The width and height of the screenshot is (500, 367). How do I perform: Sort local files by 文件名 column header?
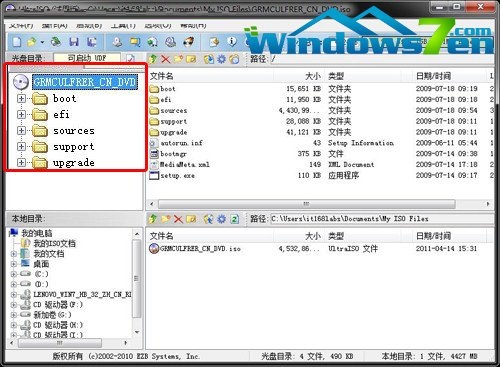[x=210, y=236]
